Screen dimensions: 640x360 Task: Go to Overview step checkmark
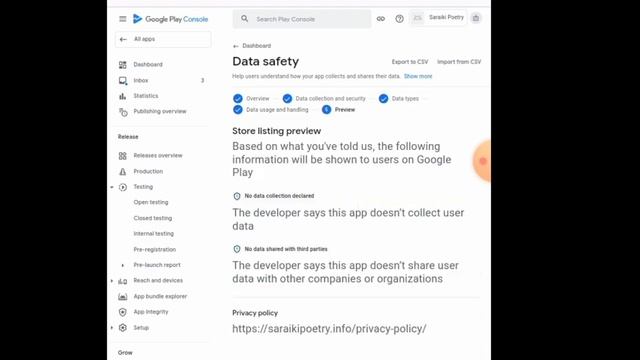click(x=238, y=98)
